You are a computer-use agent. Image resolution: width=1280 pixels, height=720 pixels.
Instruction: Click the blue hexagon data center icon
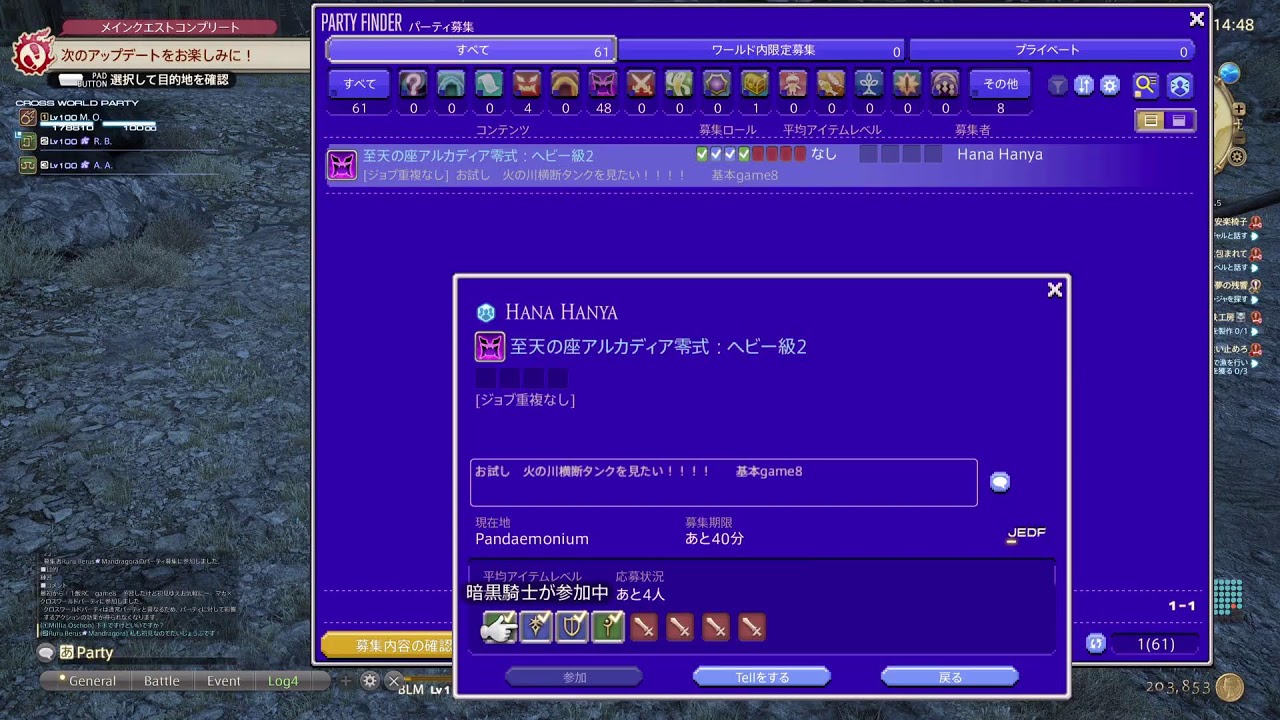(1180, 86)
